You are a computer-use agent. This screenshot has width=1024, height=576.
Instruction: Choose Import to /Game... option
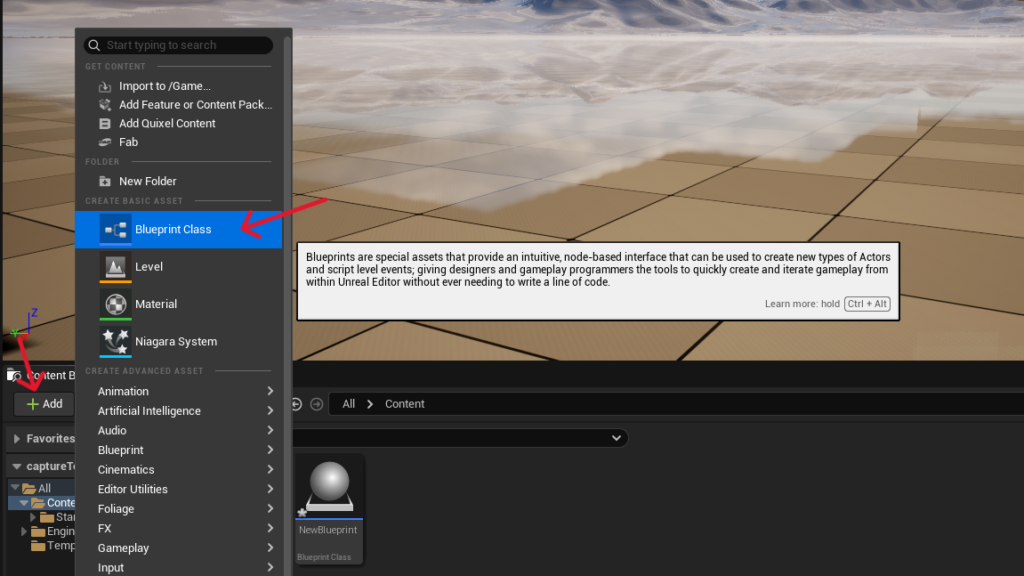coord(178,86)
